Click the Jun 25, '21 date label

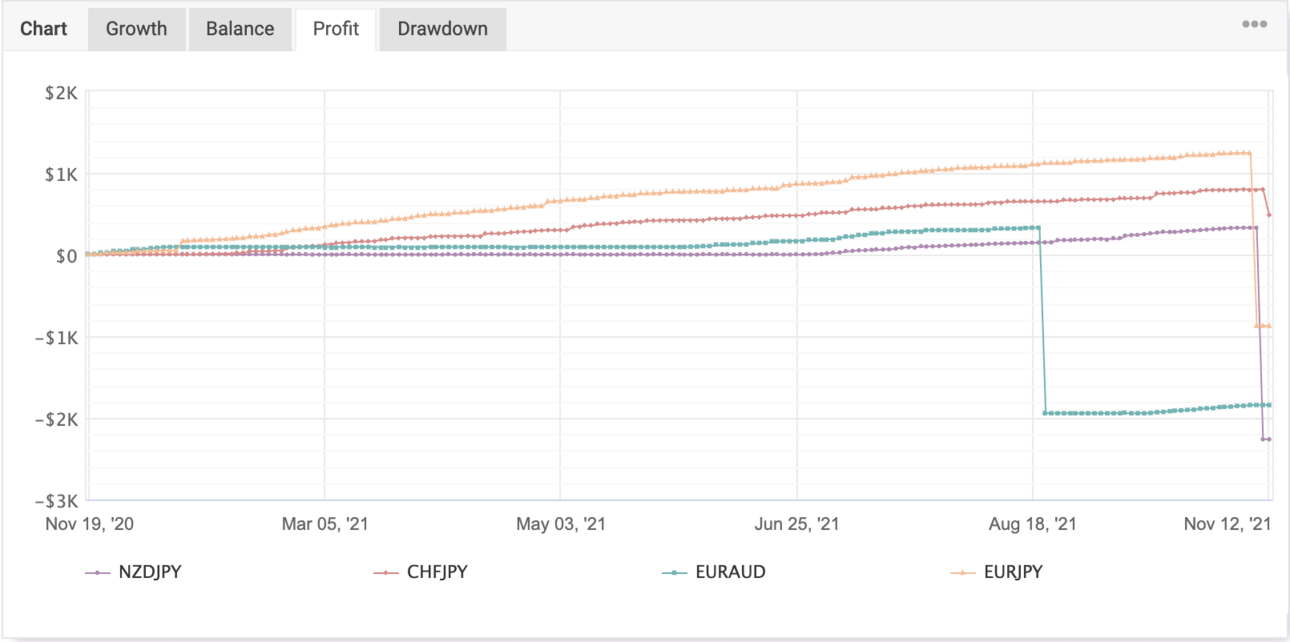(797, 524)
